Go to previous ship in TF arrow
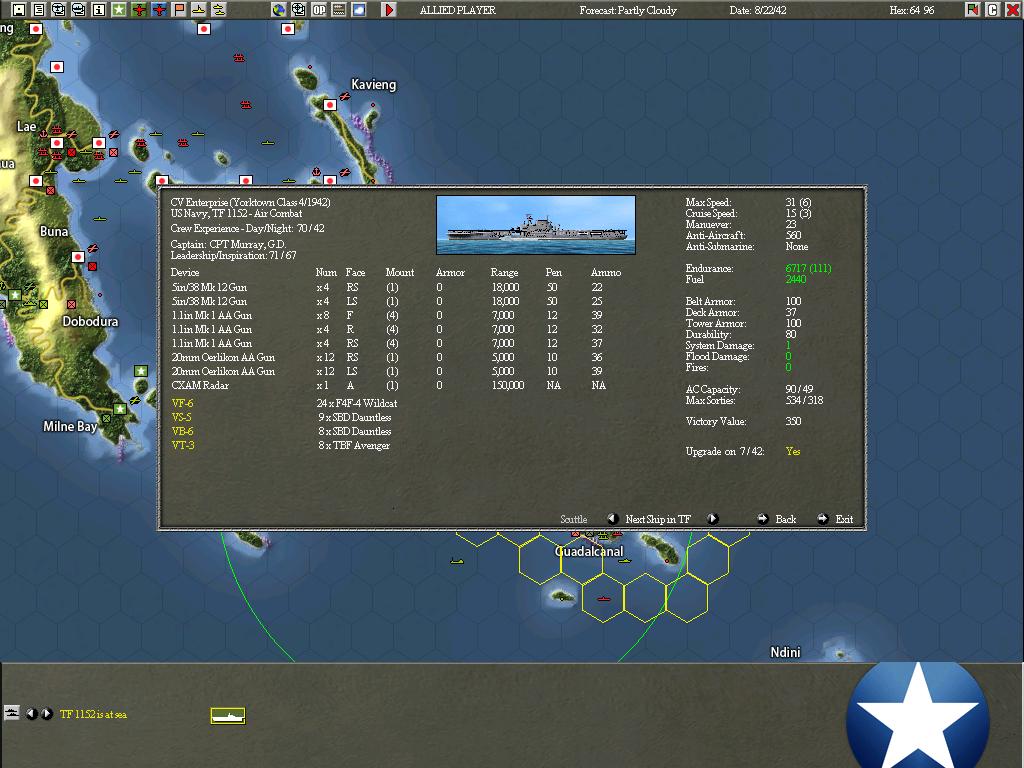This screenshot has width=1024, height=768. pyautogui.click(x=613, y=519)
